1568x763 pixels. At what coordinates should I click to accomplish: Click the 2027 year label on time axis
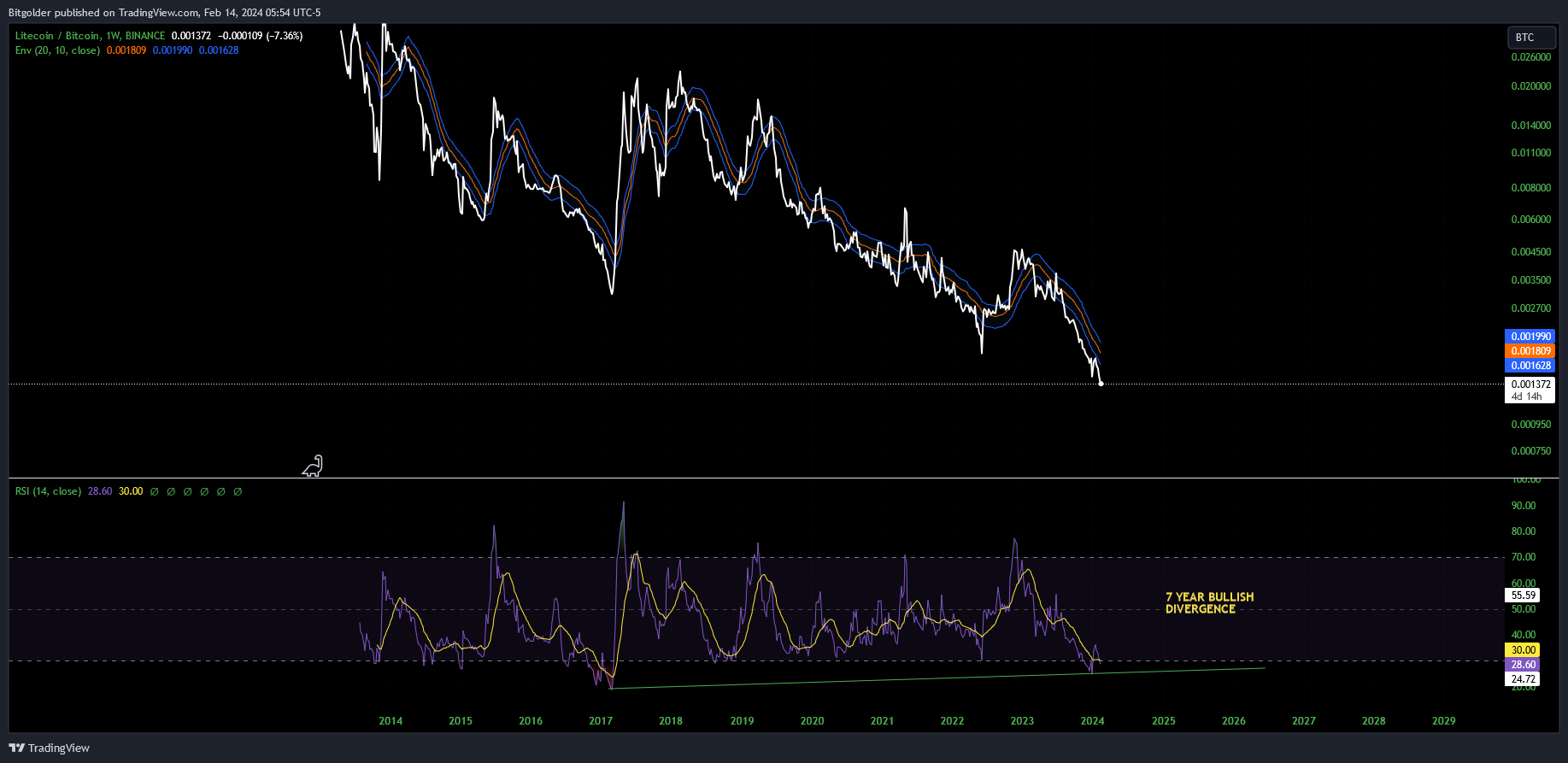(x=1303, y=721)
